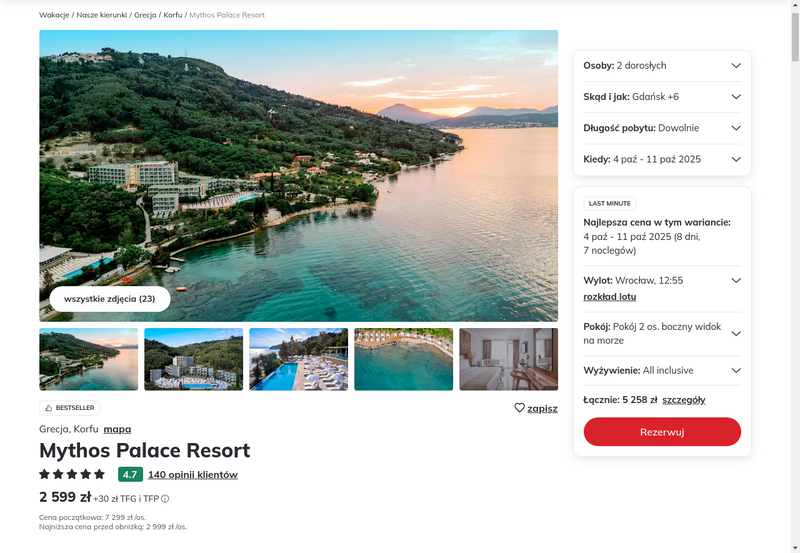Click the Bestseller thumbs-up badge

[x=70, y=408]
